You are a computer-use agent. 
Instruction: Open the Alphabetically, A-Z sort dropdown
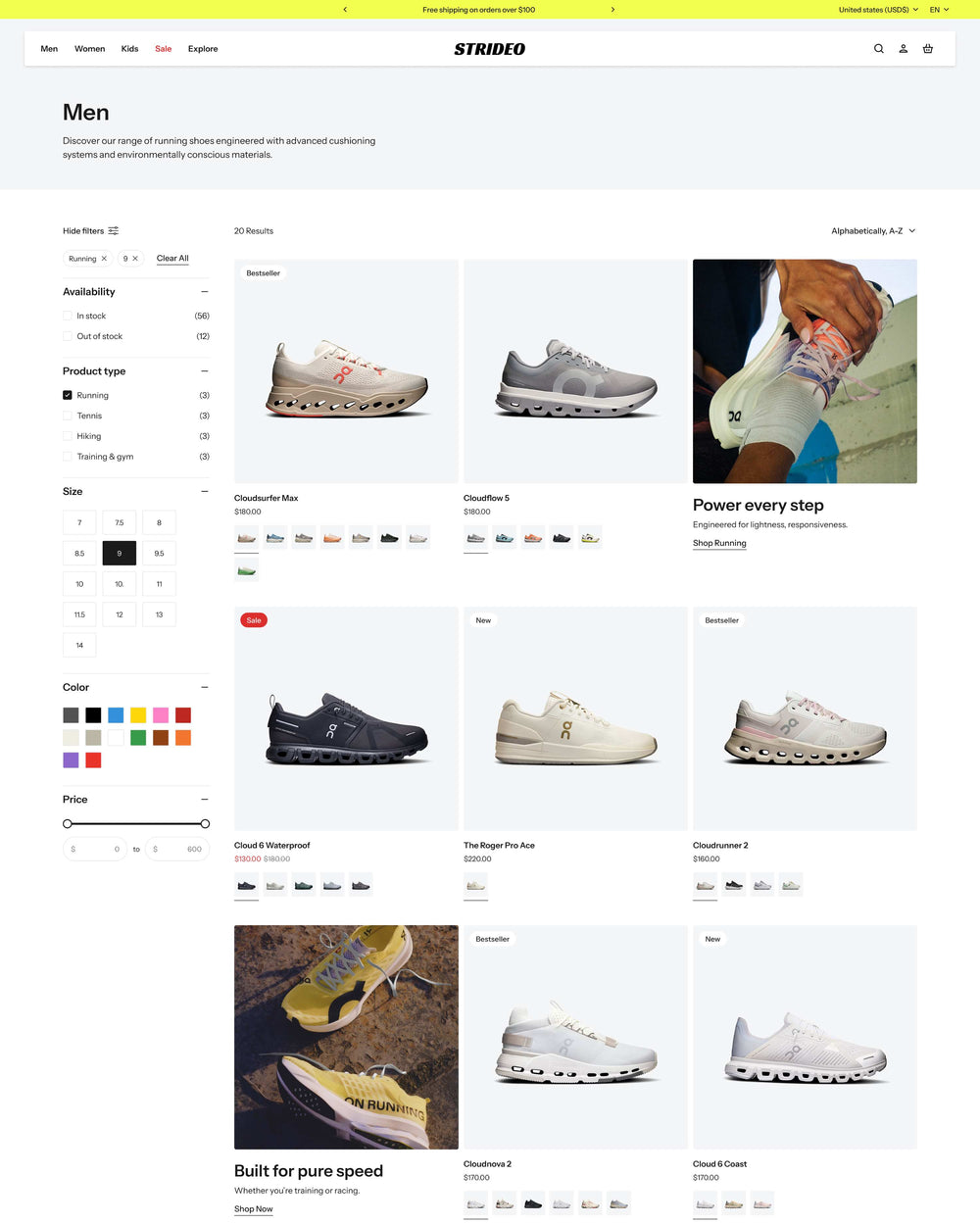[872, 230]
